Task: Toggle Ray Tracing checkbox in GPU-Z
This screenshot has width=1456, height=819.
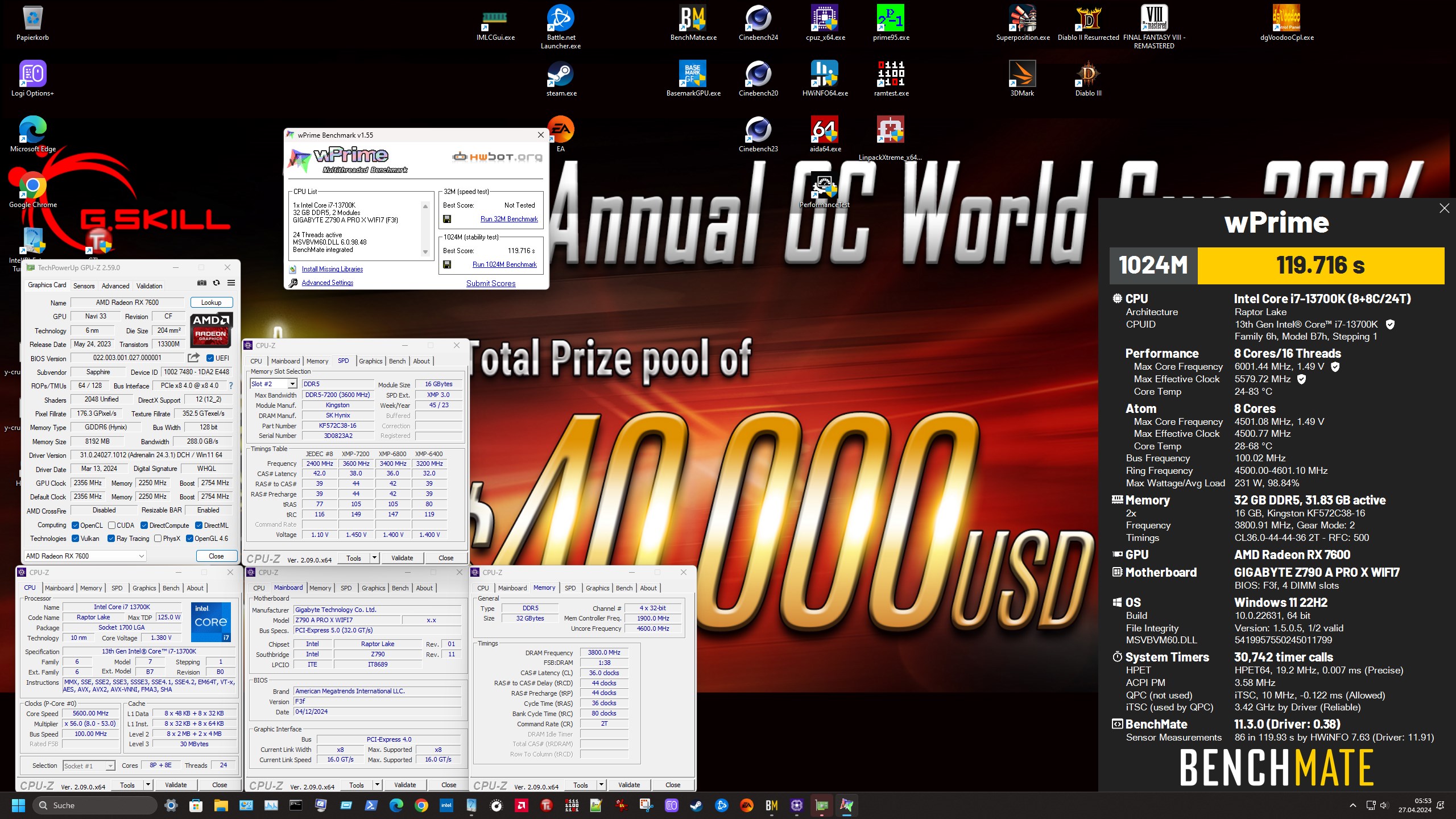Action: 111,539
